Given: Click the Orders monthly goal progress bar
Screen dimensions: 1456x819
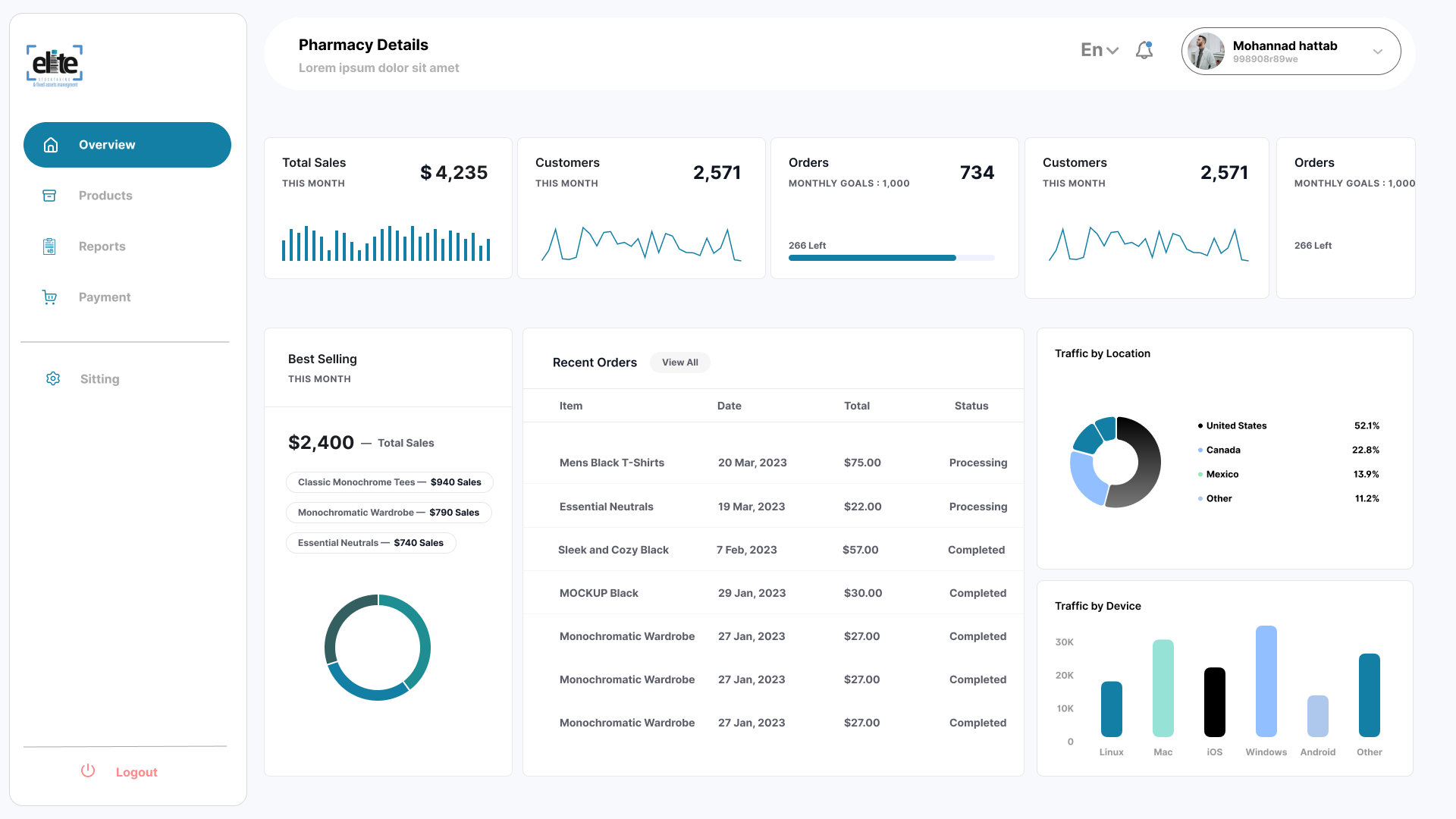Looking at the screenshot, I should (891, 258).
